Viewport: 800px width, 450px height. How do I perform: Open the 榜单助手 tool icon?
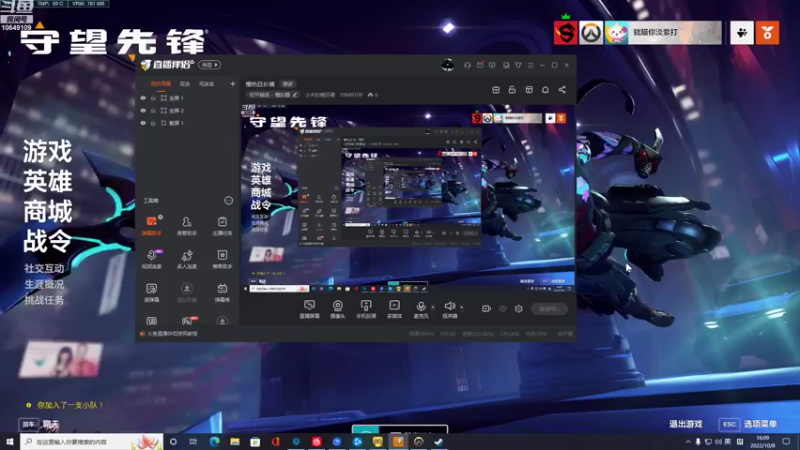[222, 259]
